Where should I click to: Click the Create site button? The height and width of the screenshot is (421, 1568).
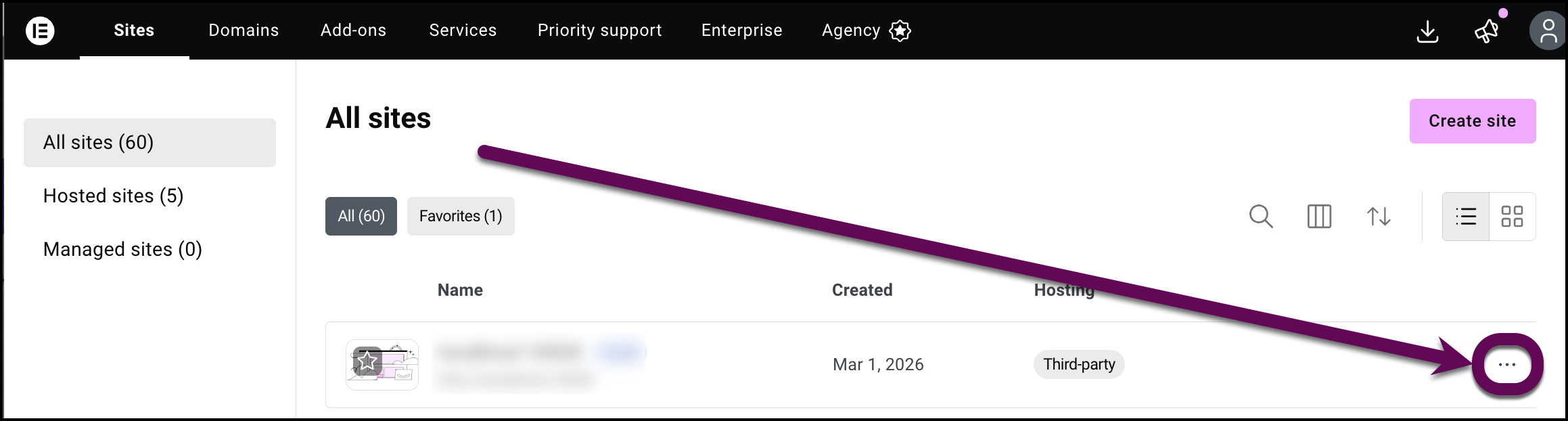pyautogui.click(x=1472, y=120)
